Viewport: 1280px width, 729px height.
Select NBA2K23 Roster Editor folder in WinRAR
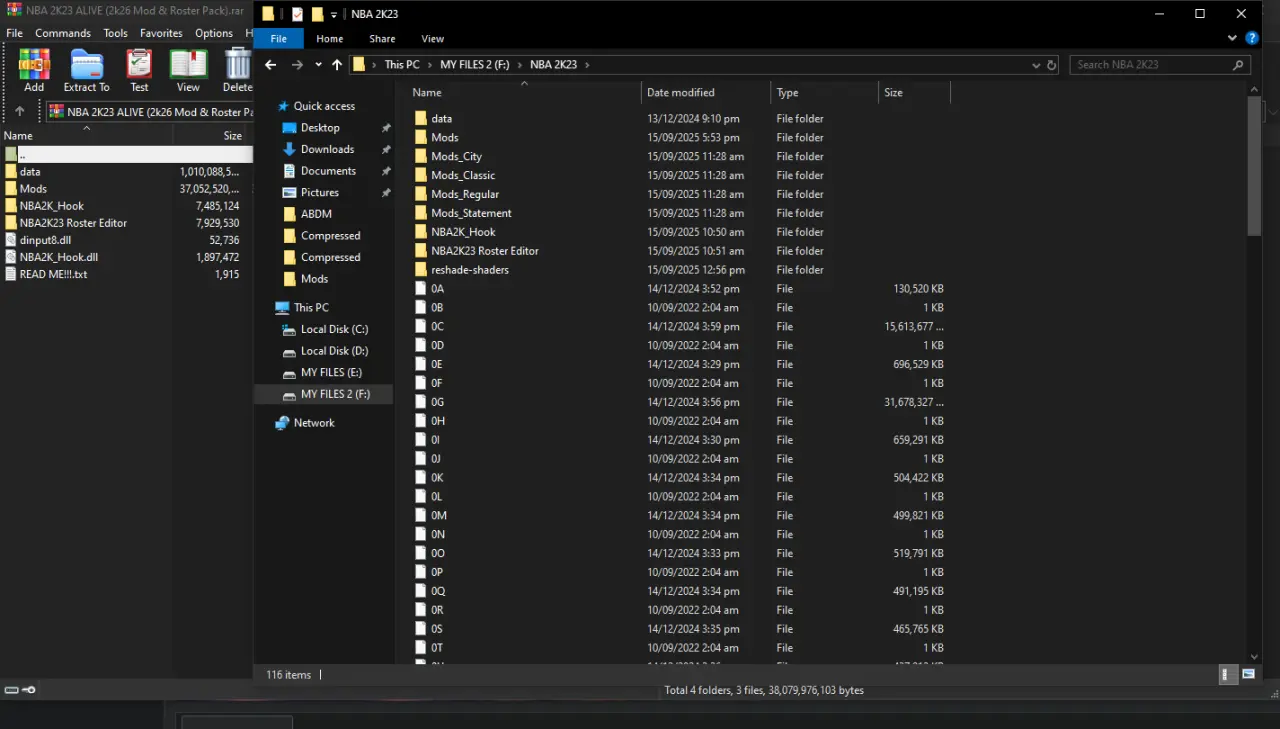73,223
